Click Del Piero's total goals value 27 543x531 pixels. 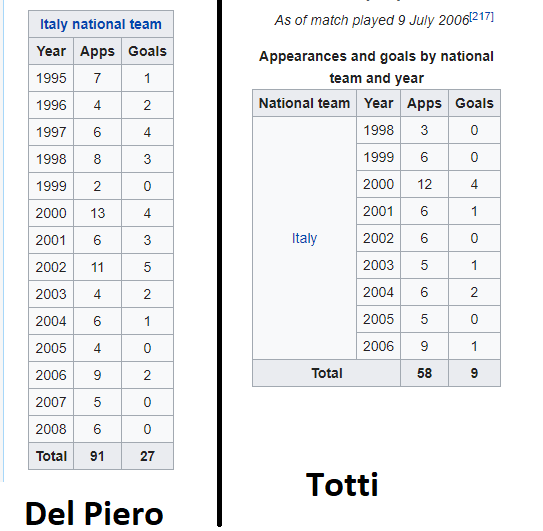coord(148,456)
